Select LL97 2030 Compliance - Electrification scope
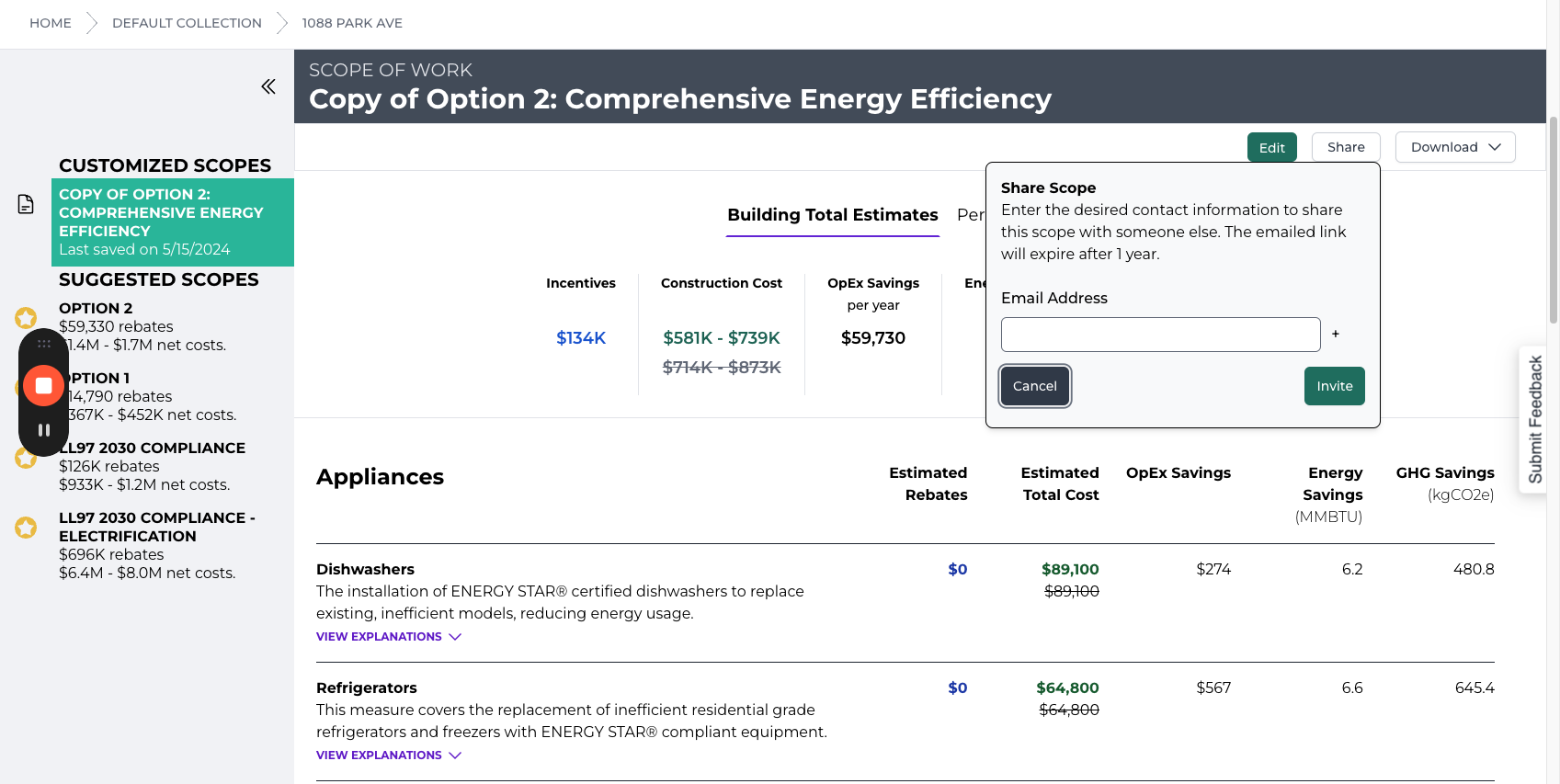The width and height of the screenshot is (1560, 784). click(x=156, y=545)
